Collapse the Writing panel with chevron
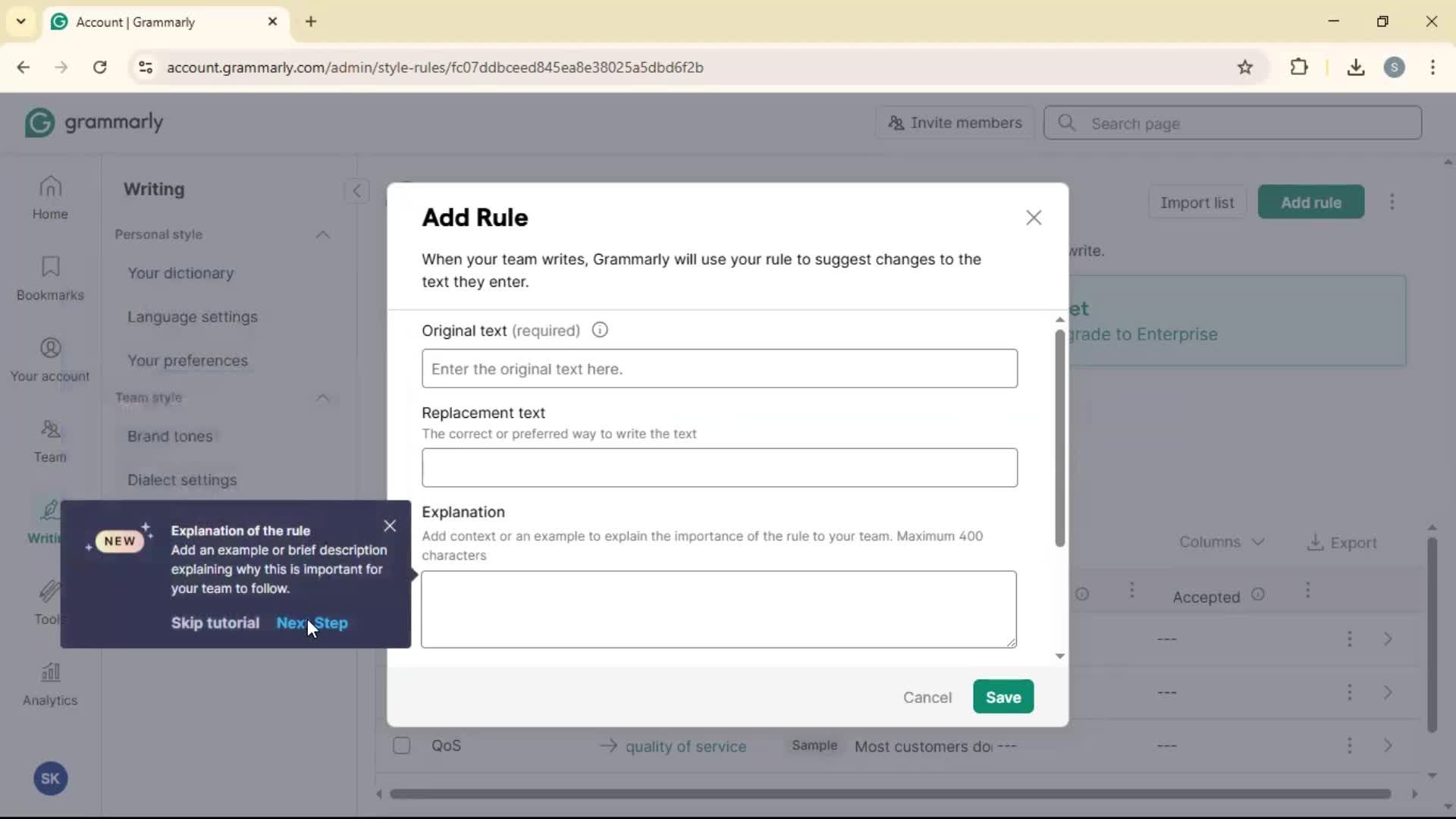The width and height of the screenshot is (1456, 819). pos(356,190)
